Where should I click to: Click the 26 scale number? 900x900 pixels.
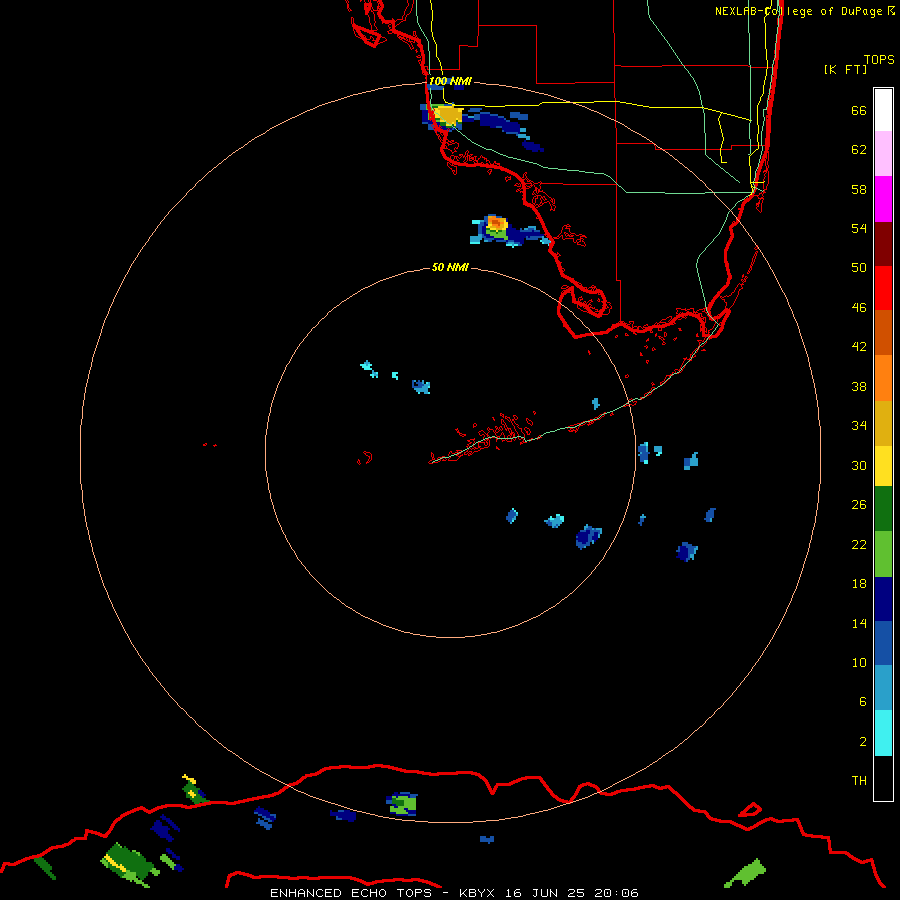(x=859, y=505)
